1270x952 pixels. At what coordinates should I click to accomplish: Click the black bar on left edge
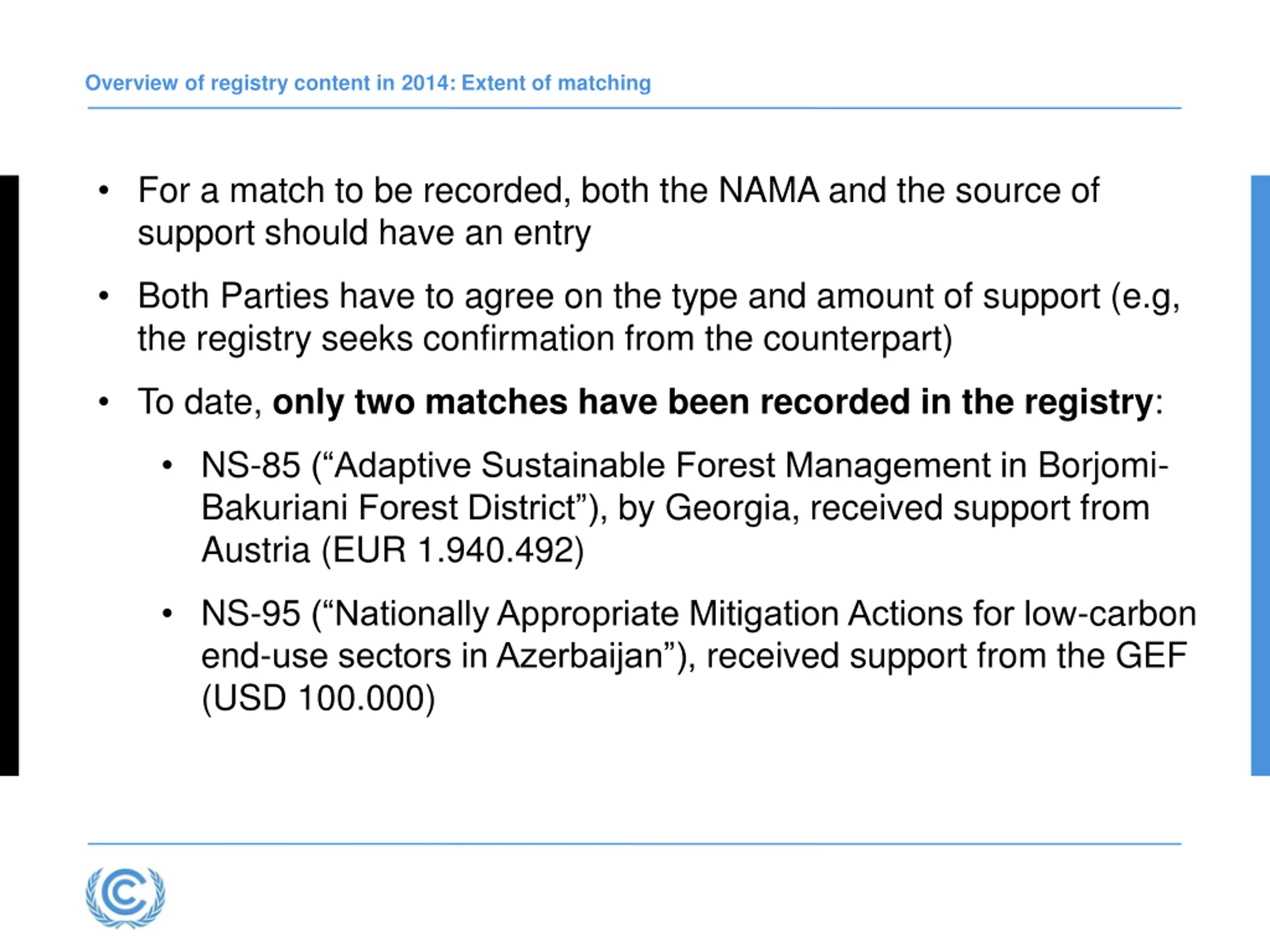[9, 475]
